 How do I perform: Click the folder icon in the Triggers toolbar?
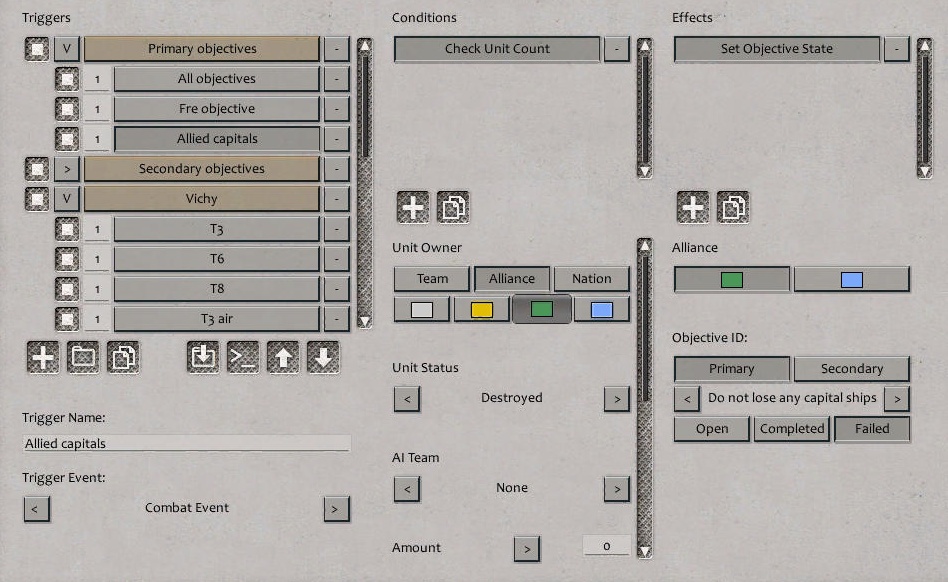82,356
